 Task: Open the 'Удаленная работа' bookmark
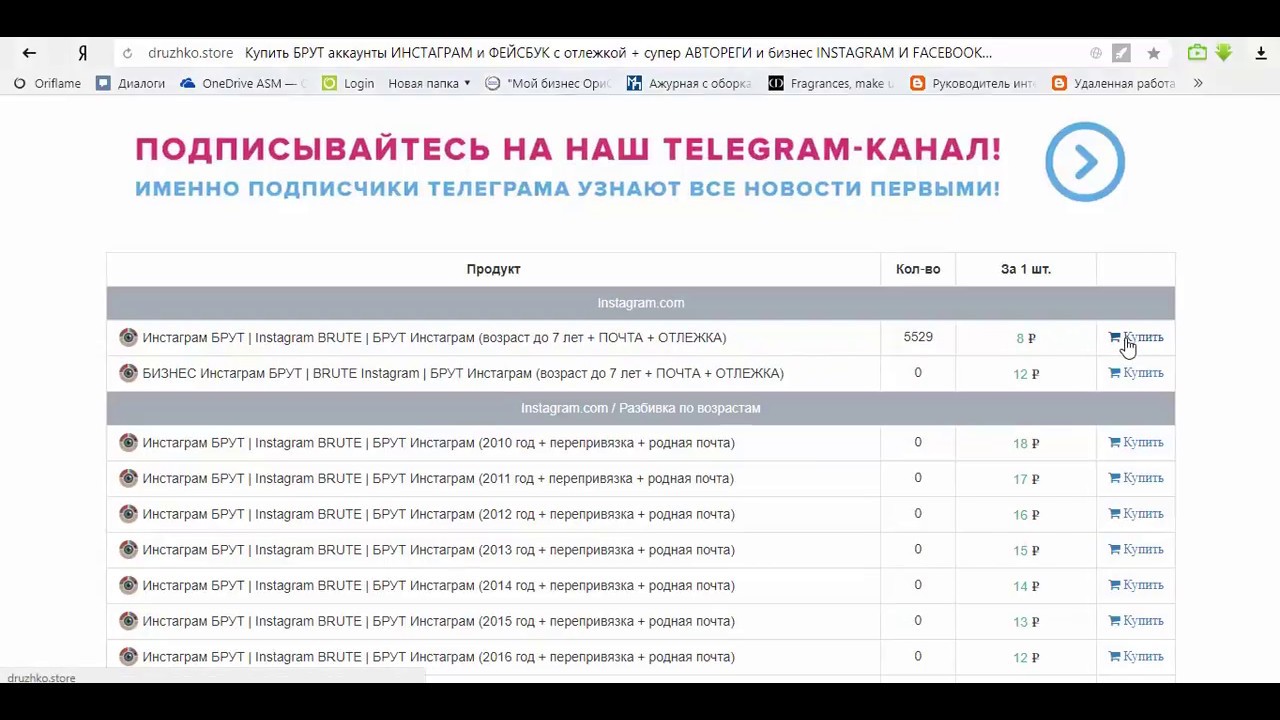(x=1114, y=83)
